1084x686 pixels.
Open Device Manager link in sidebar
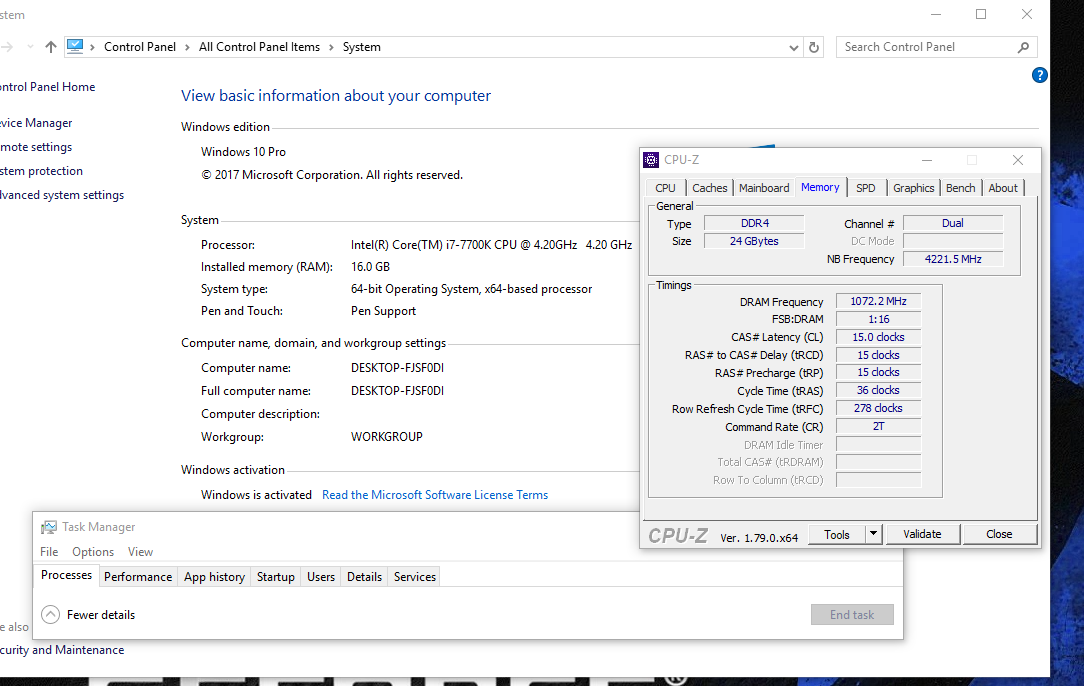tap(36, 123)
